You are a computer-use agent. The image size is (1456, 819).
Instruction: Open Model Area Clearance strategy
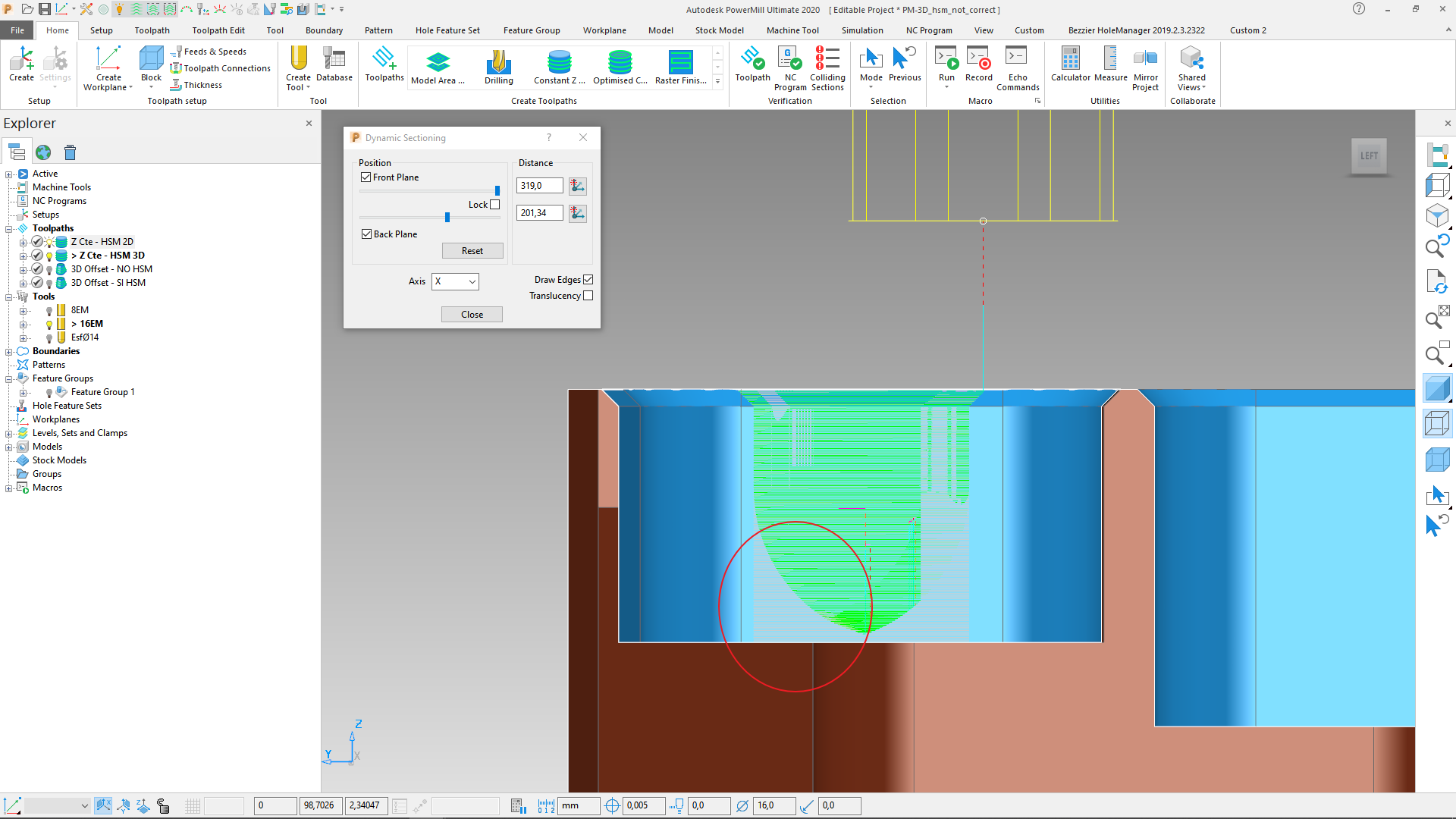pyautogui.click(x=438, y=67)
